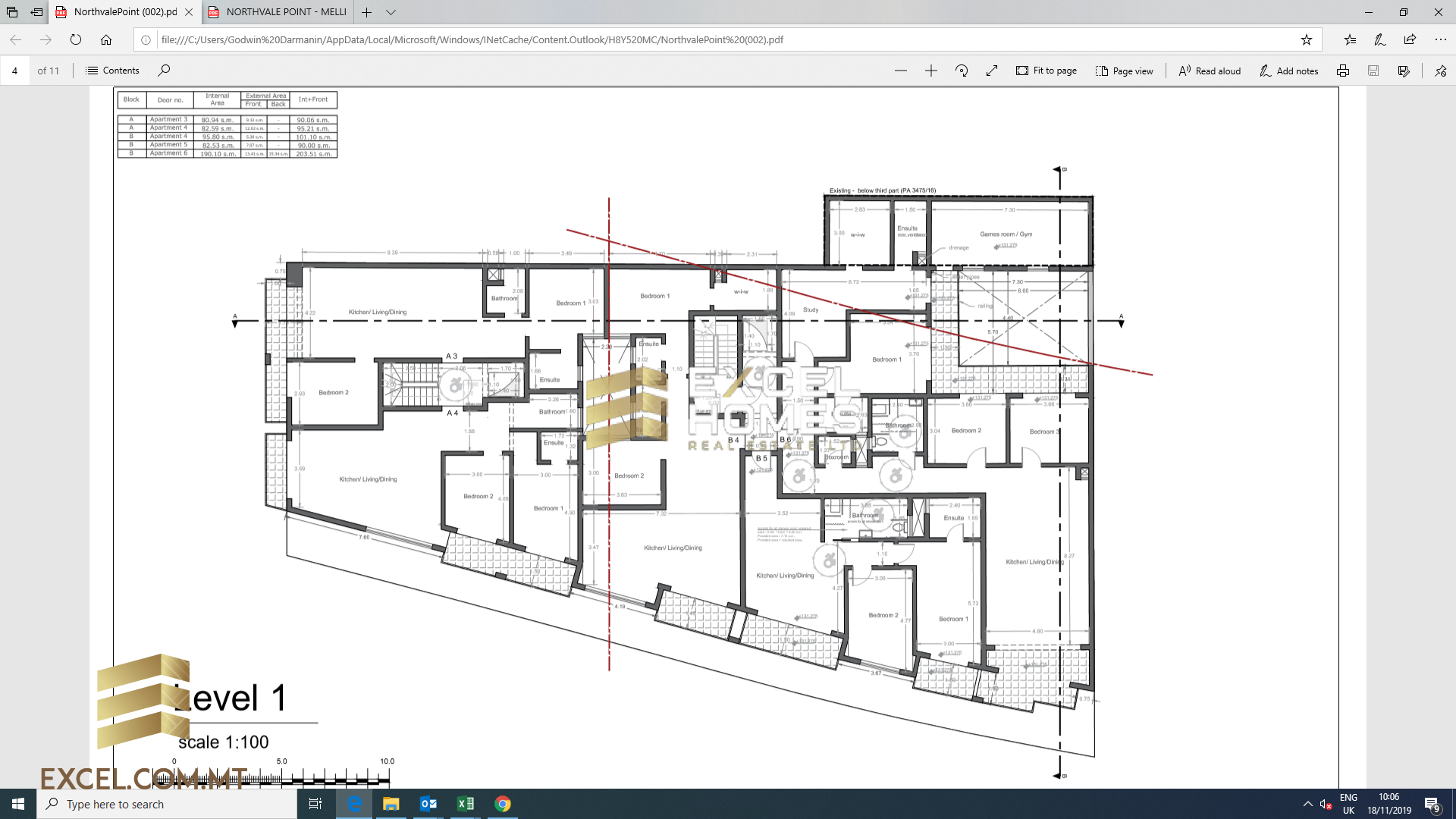Click the Zoom in icon
Image resolution: width=1456 pixels, height=819 pixels.
[929, 70]
